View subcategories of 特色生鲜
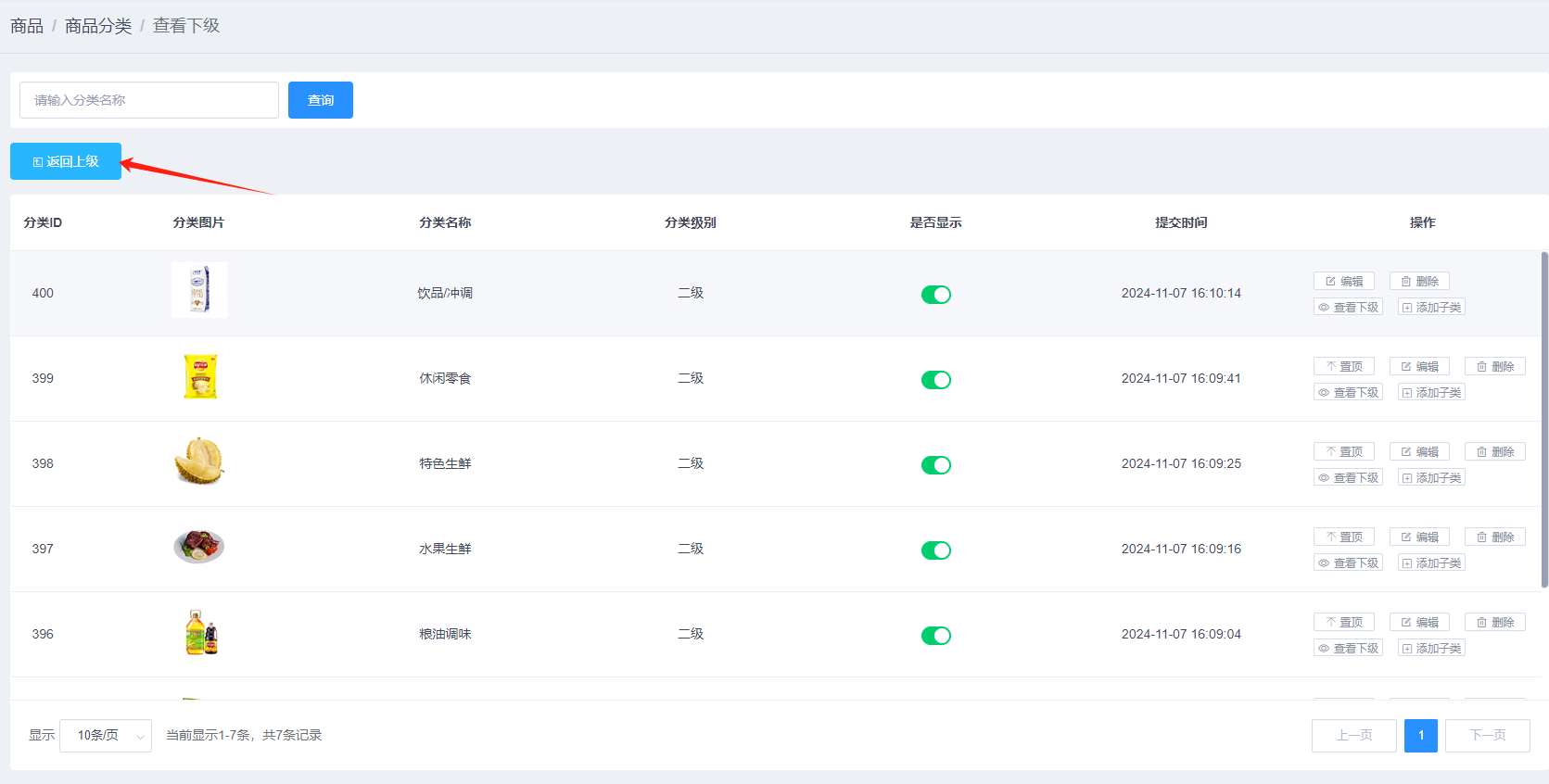The width and height of the screenshot is (1549, 784). (1348, 477)
